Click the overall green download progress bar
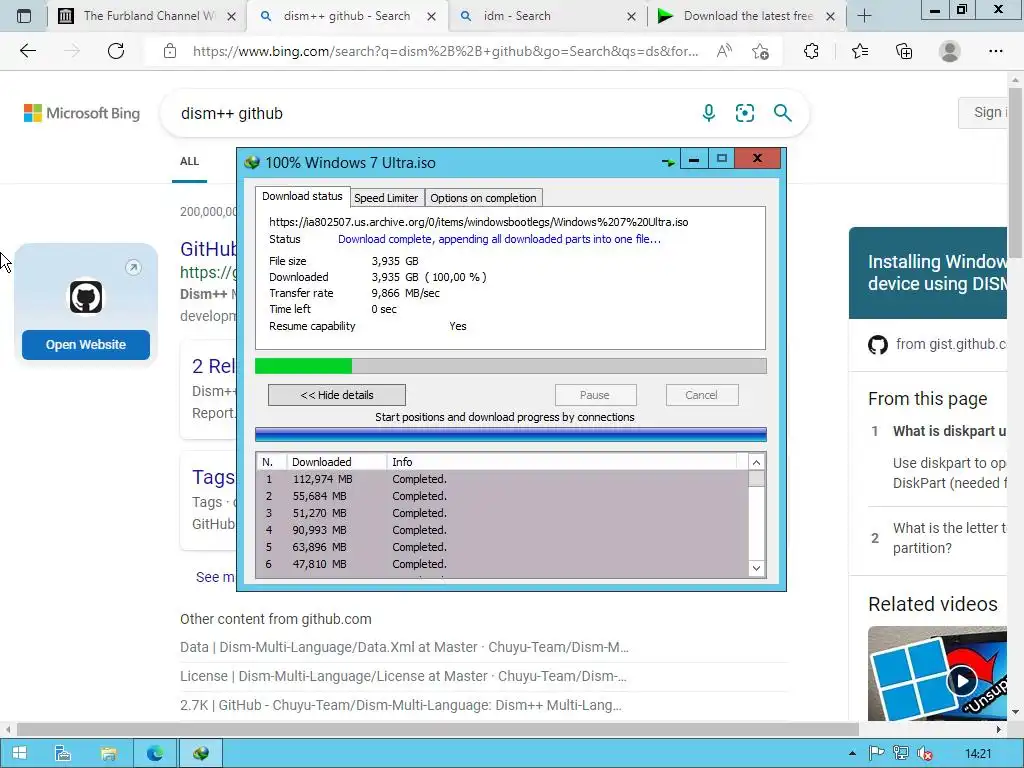 click(x=511, y=366)
